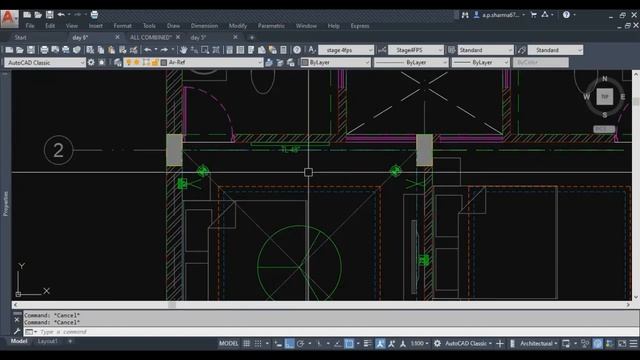Toggle lineweight display in status bar

coord(367,344)
